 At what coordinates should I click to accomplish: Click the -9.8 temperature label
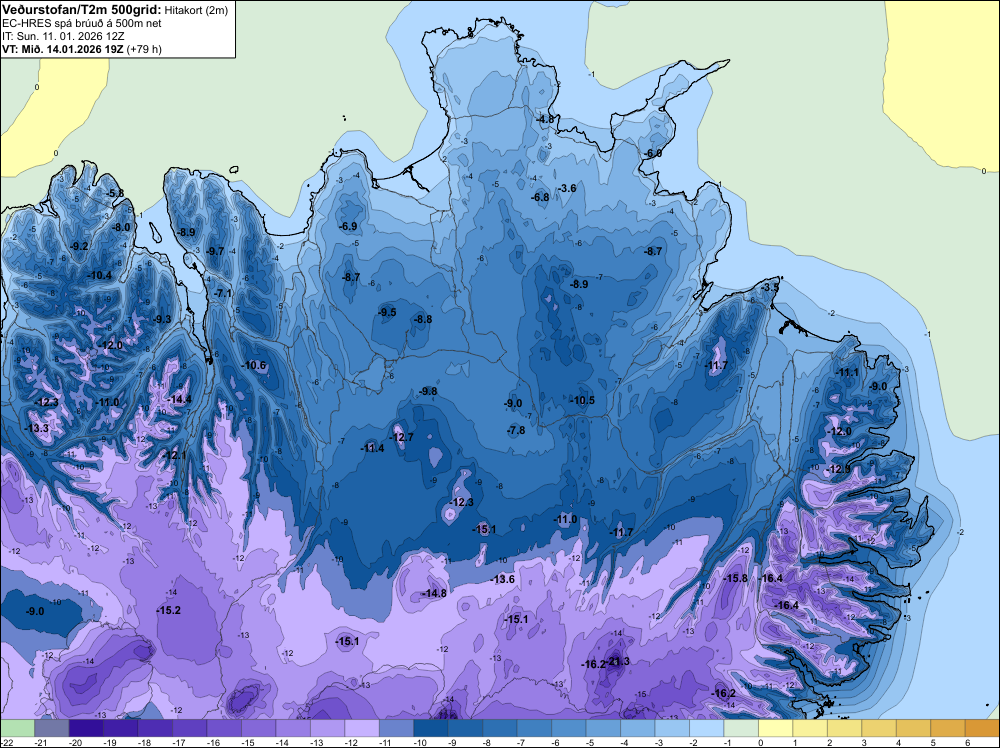point(428,391)
